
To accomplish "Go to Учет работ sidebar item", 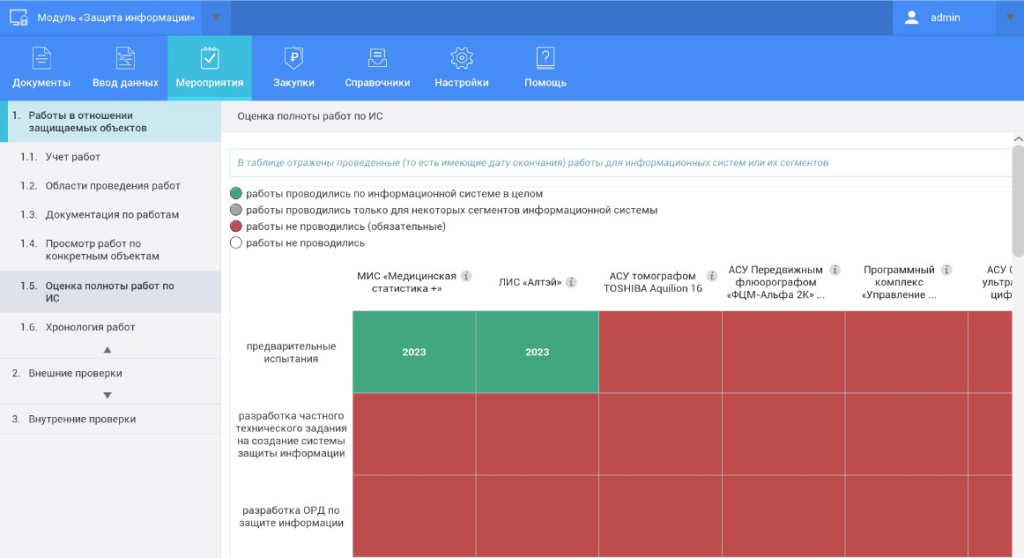I will click(72, 157).
